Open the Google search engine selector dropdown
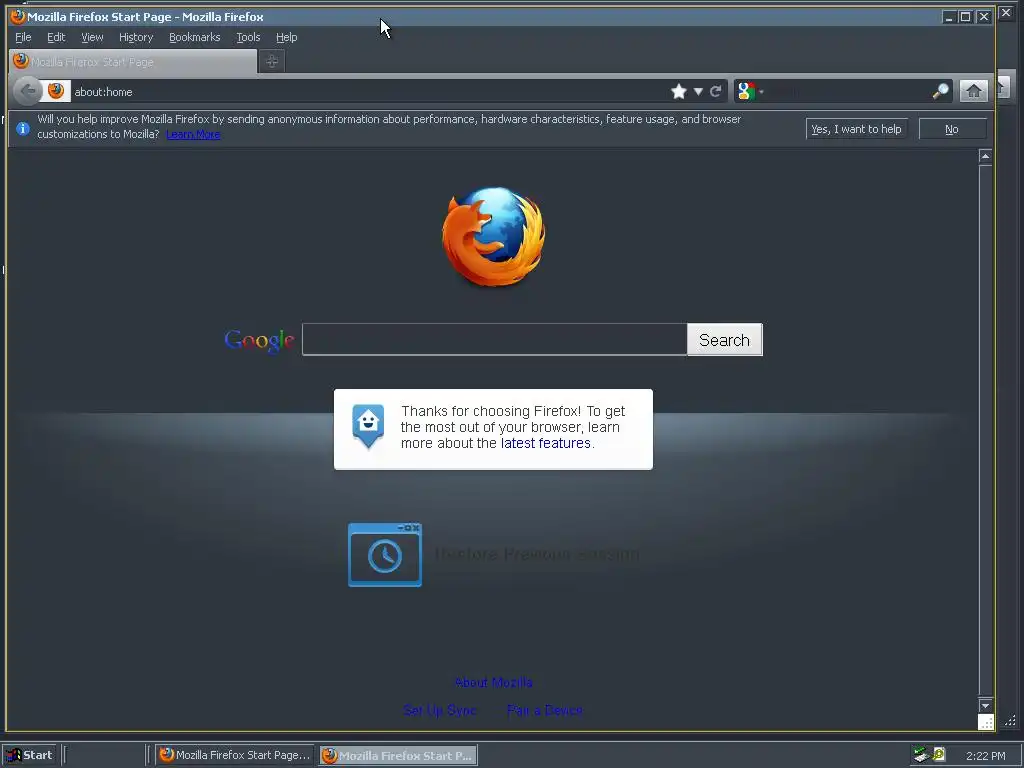Image resolution: width=1024 pixels, height=768 pixels. pyautogui.click(x=750, y=91)
